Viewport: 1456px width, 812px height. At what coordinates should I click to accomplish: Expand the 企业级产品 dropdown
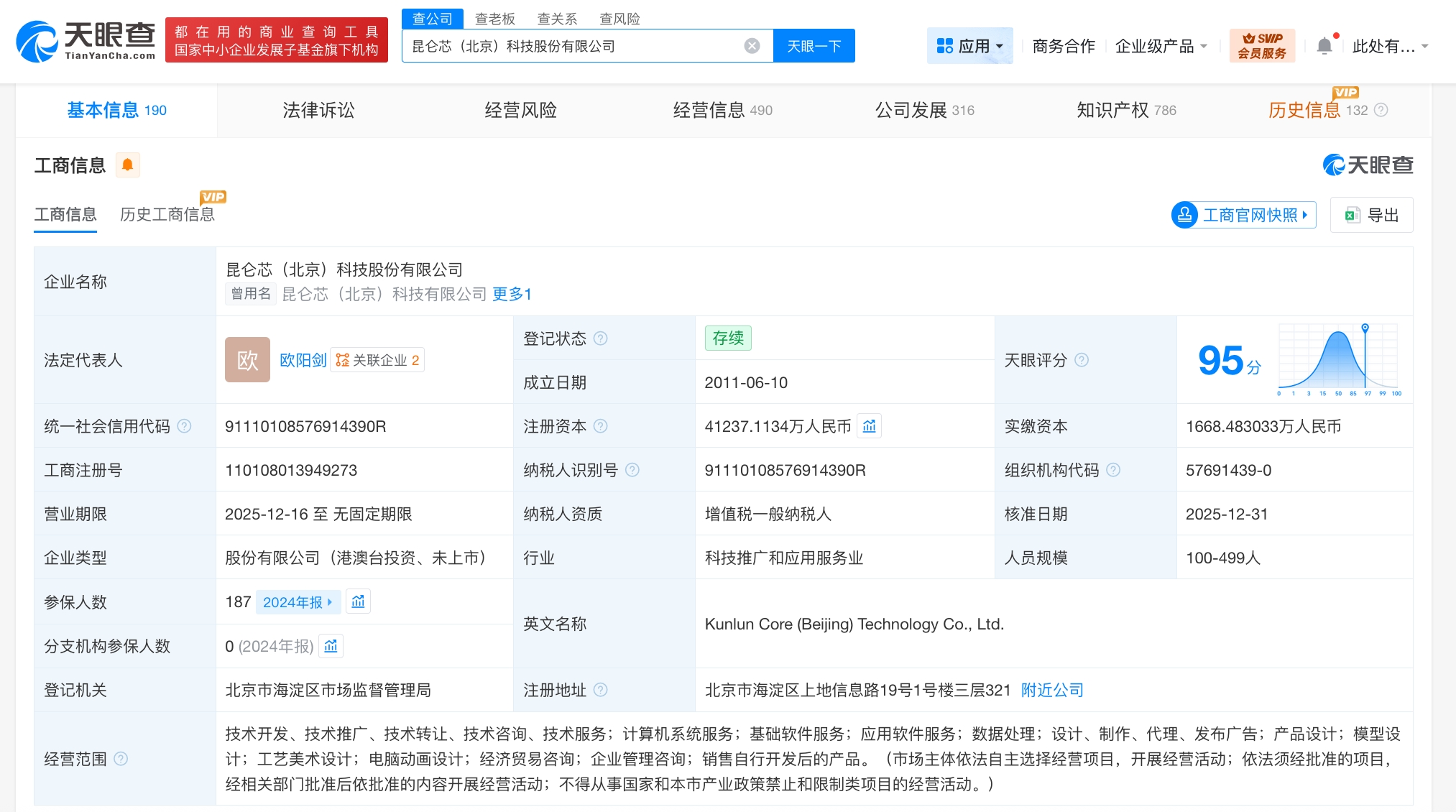pos(1160,45)
